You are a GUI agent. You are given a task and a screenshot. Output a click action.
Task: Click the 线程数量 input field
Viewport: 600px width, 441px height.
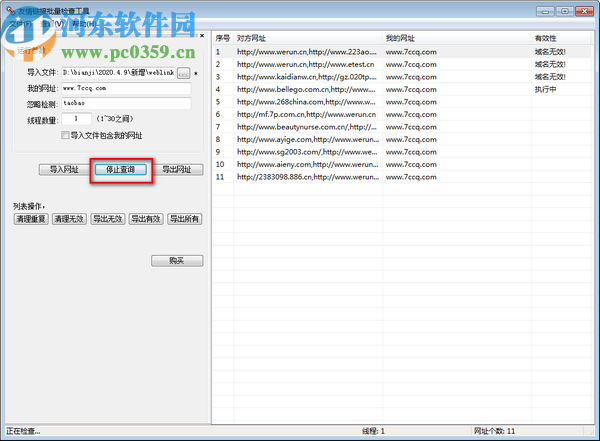77,119
